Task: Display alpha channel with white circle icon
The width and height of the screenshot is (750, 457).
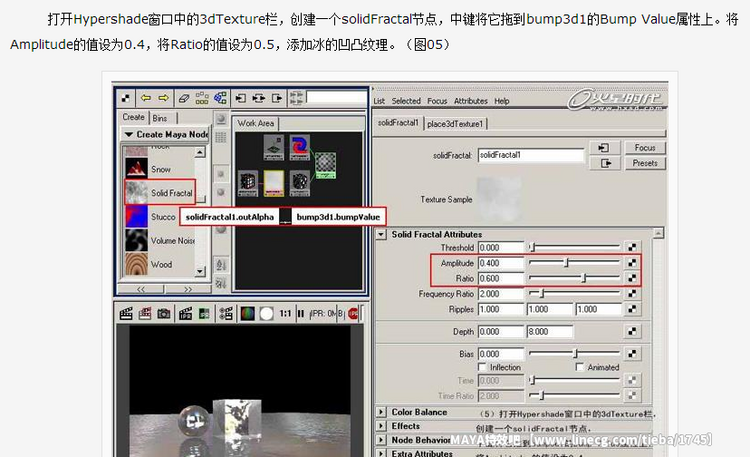Action: coord(266,314)
